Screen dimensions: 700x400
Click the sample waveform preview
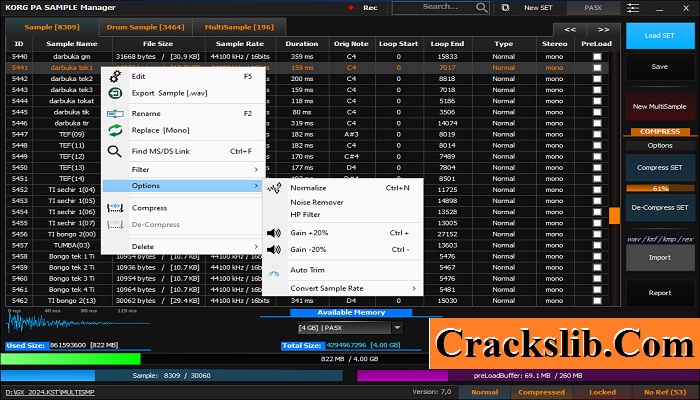[x=78, y=323]
